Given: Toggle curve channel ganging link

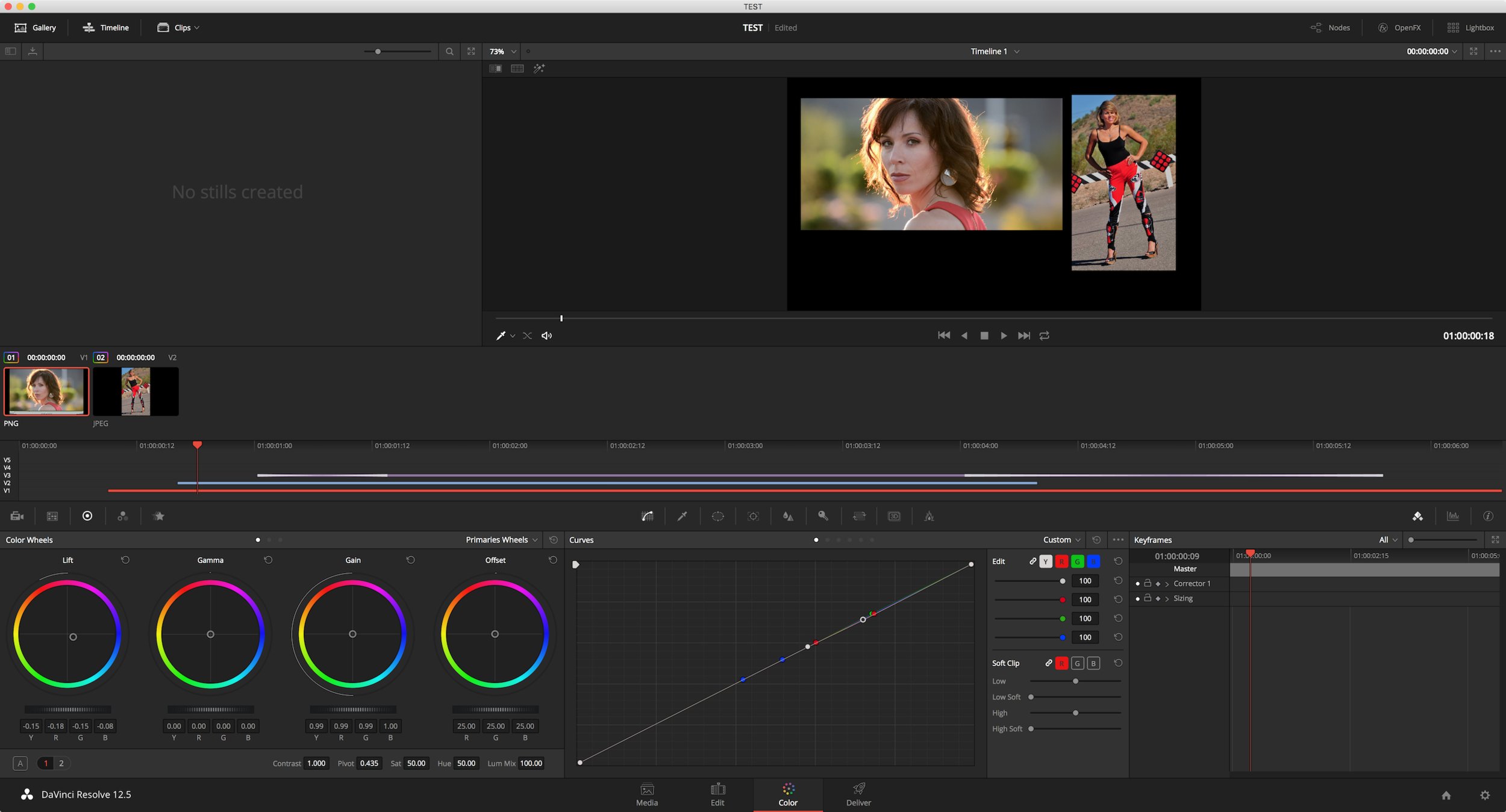Looking at the screenshot, I should coord(1033,561).
